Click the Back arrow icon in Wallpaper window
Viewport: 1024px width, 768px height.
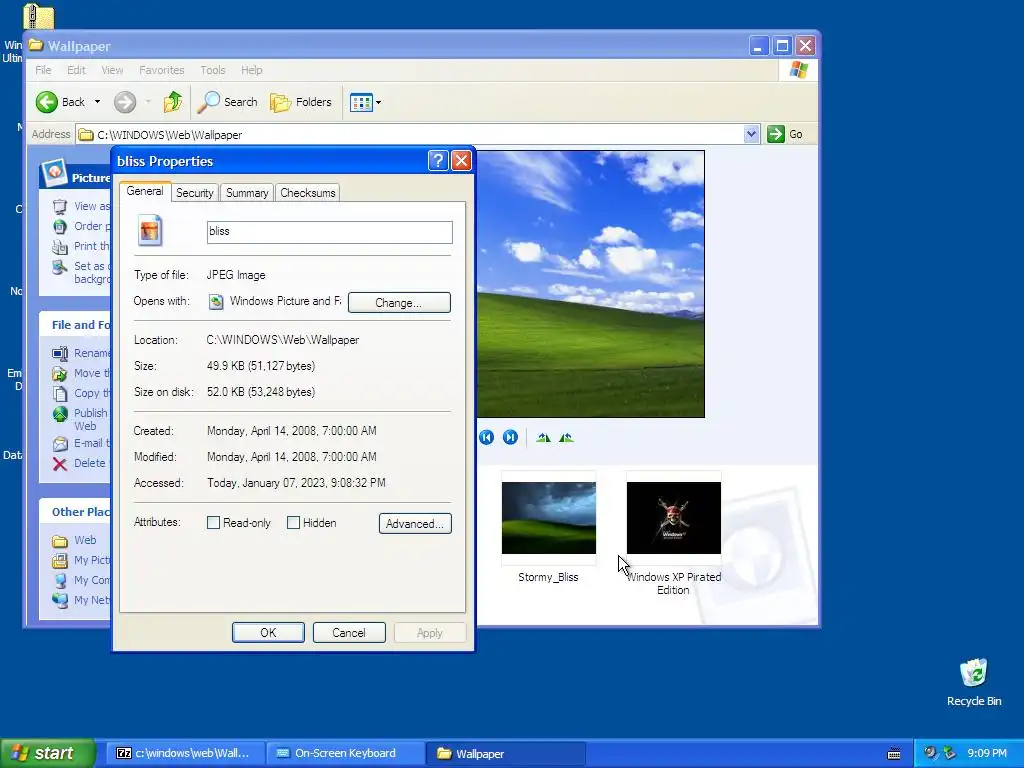(x=46, y=102)
